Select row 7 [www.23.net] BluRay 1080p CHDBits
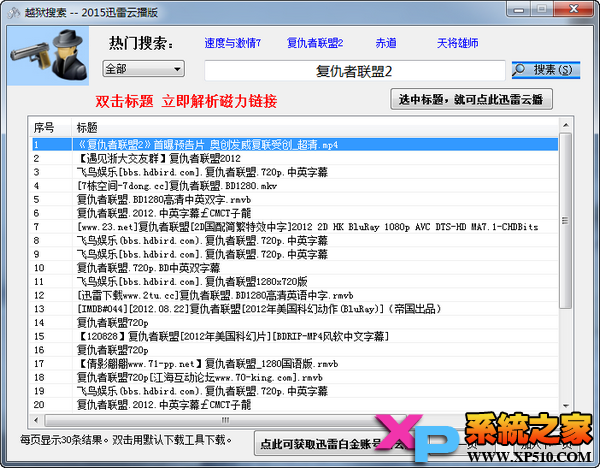 pos(295,227)
